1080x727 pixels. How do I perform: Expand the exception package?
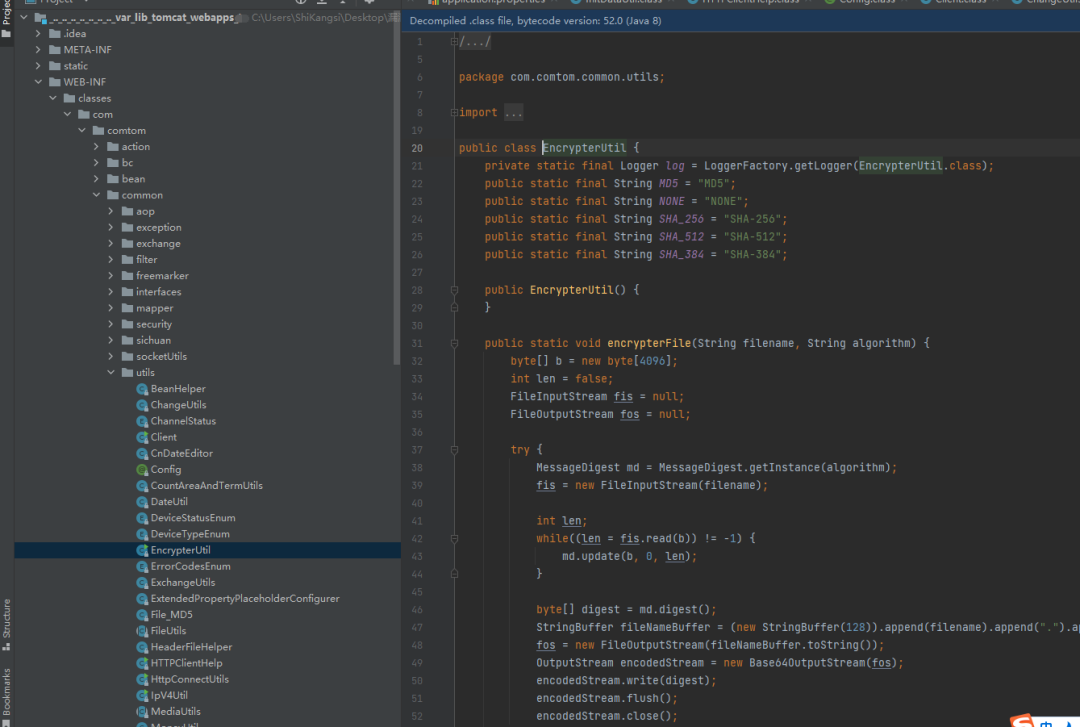coord(111,227)
